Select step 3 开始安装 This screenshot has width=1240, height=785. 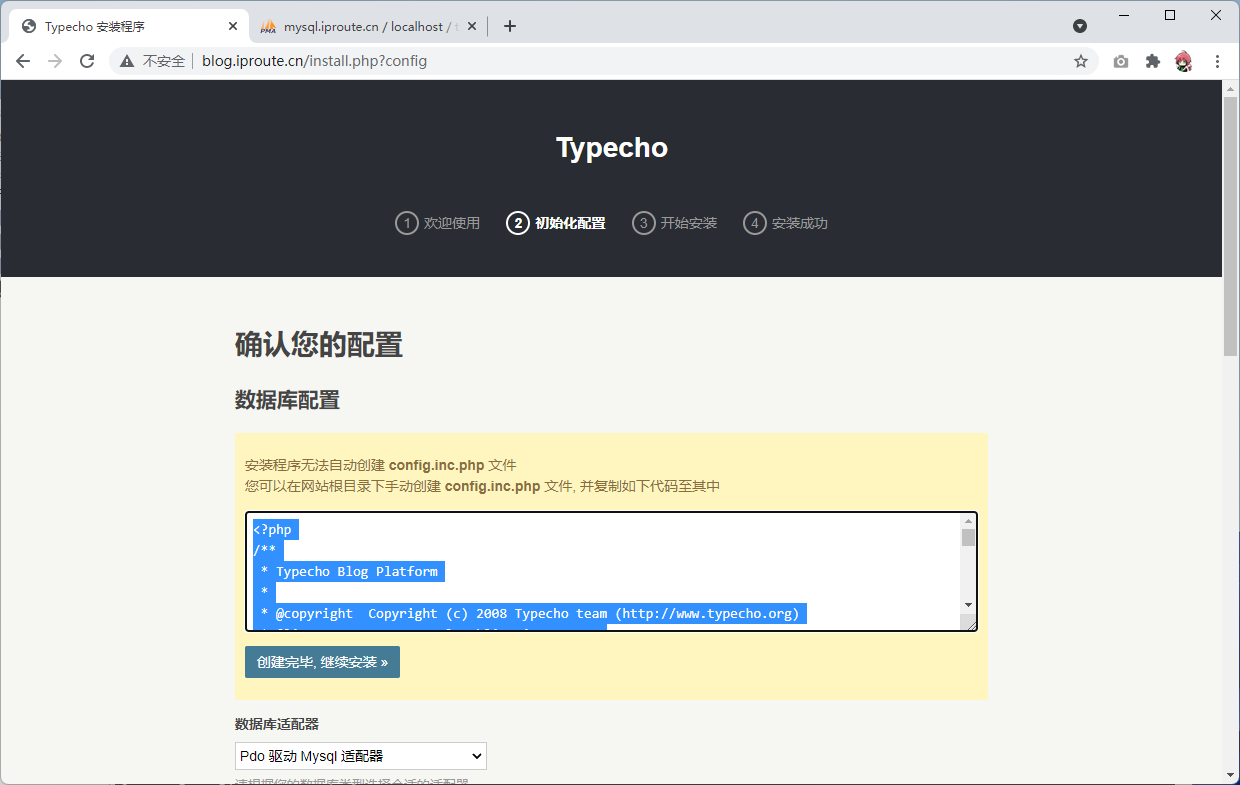pyautogui.click(x=675, y=223)
